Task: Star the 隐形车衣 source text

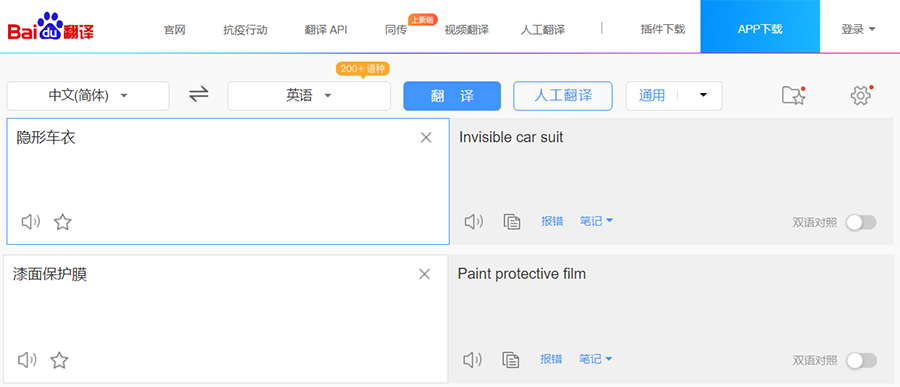Action: [x=63, y=222]
